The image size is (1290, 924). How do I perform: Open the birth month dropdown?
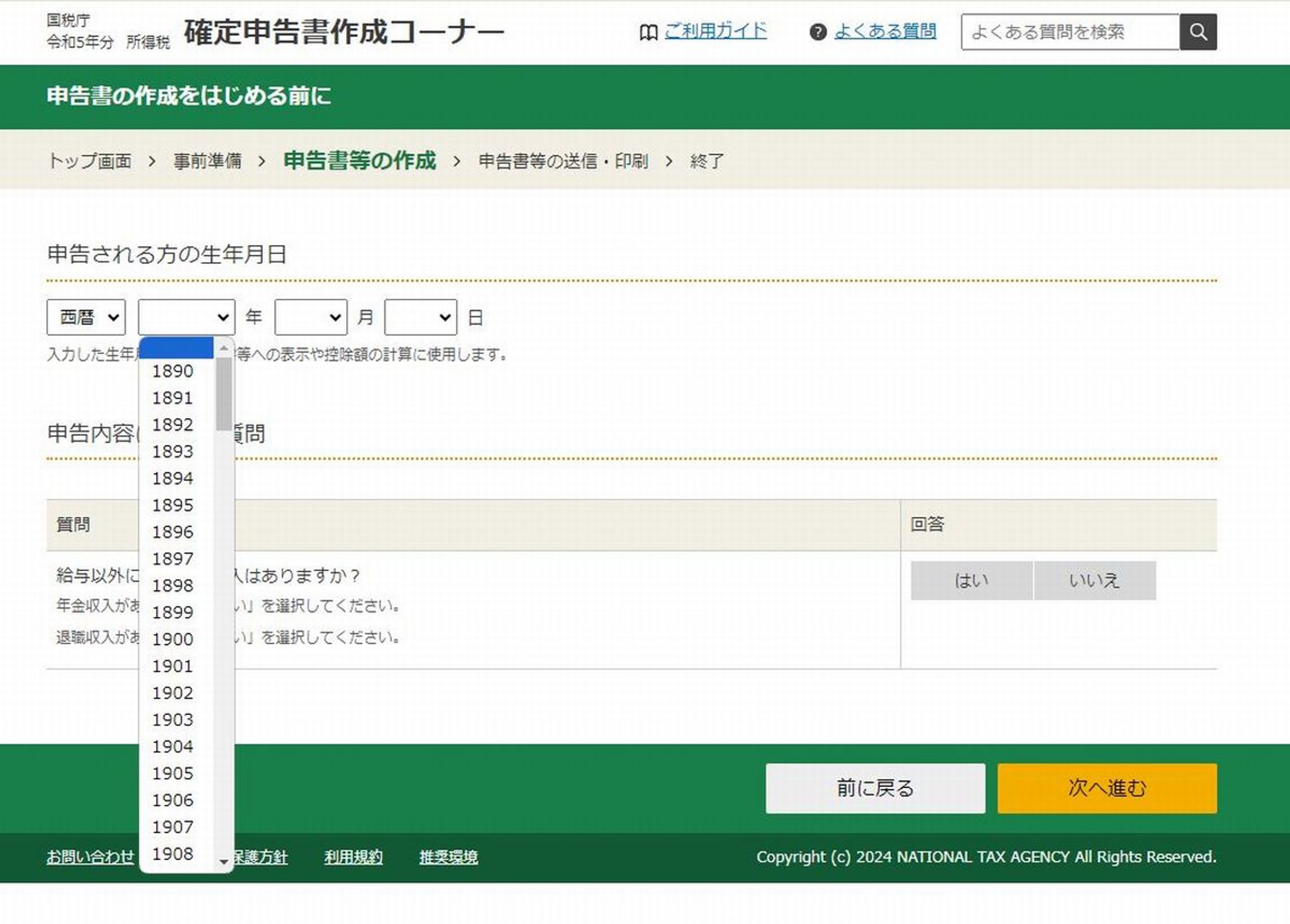tap(311, 318)
